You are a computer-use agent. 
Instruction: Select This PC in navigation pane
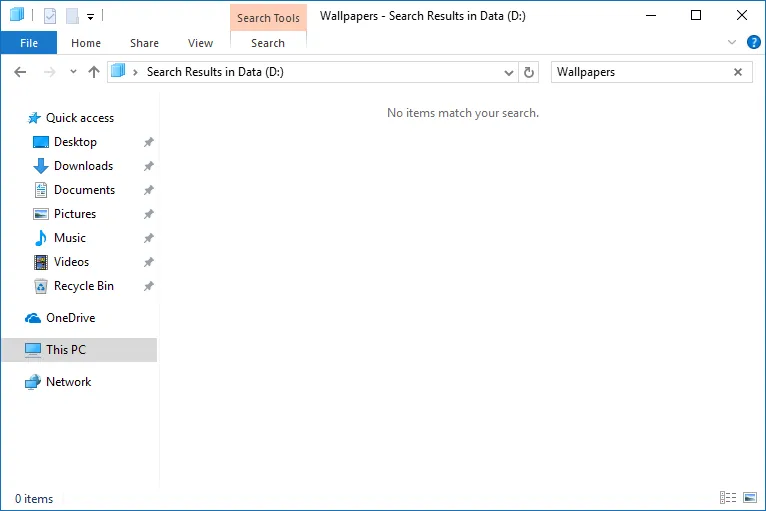coord(79,350)
